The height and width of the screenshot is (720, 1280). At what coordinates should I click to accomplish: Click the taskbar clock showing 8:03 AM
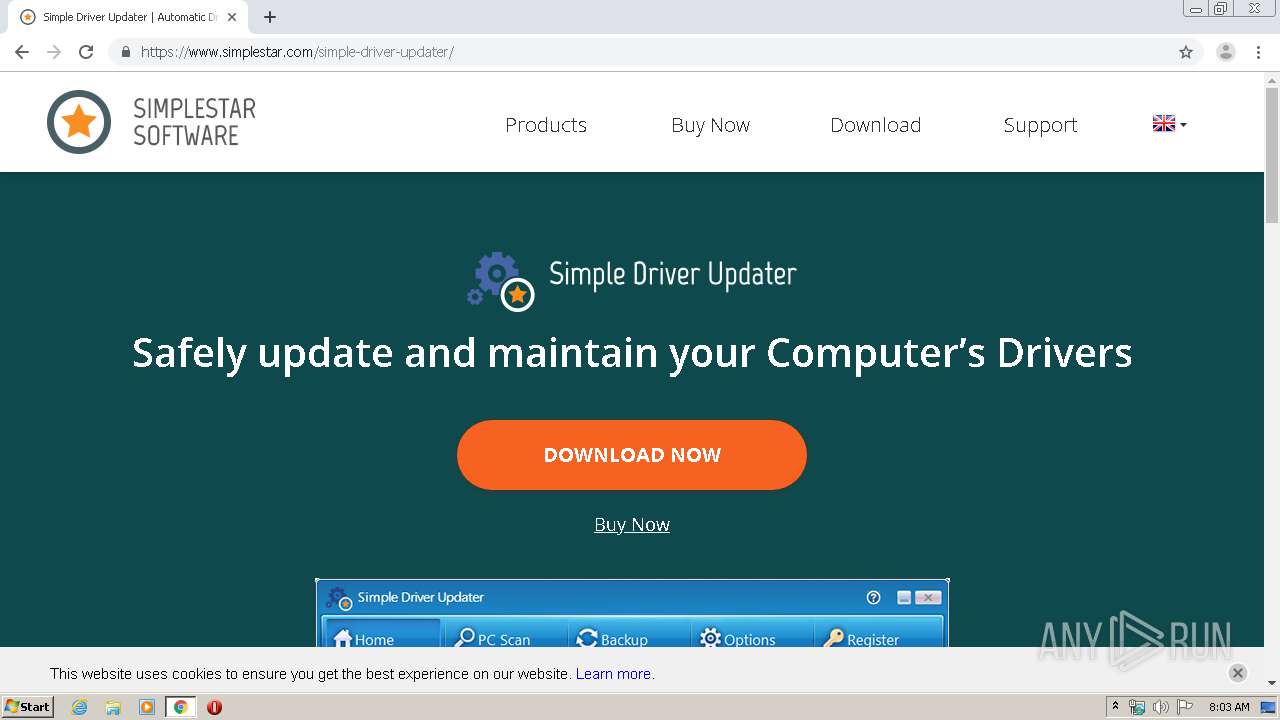coord(1229,707)
